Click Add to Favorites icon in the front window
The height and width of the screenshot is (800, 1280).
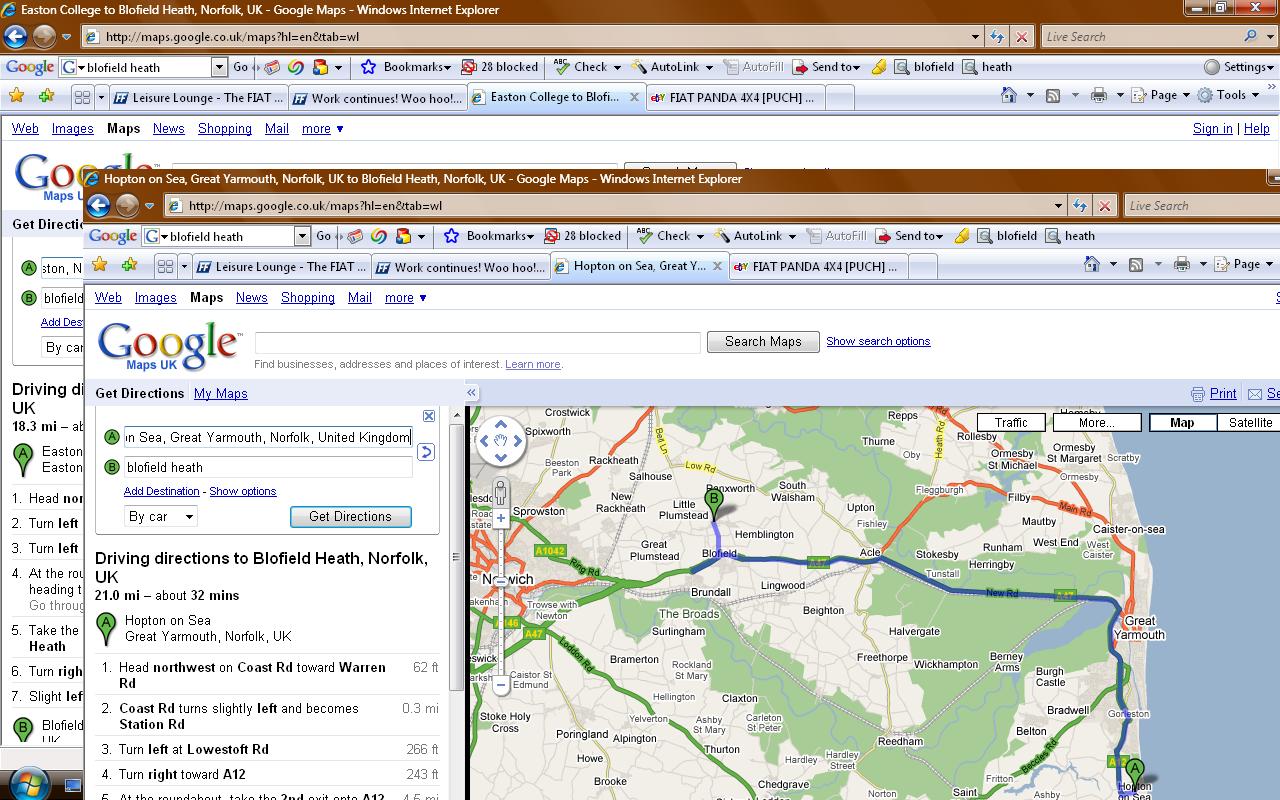129,265
